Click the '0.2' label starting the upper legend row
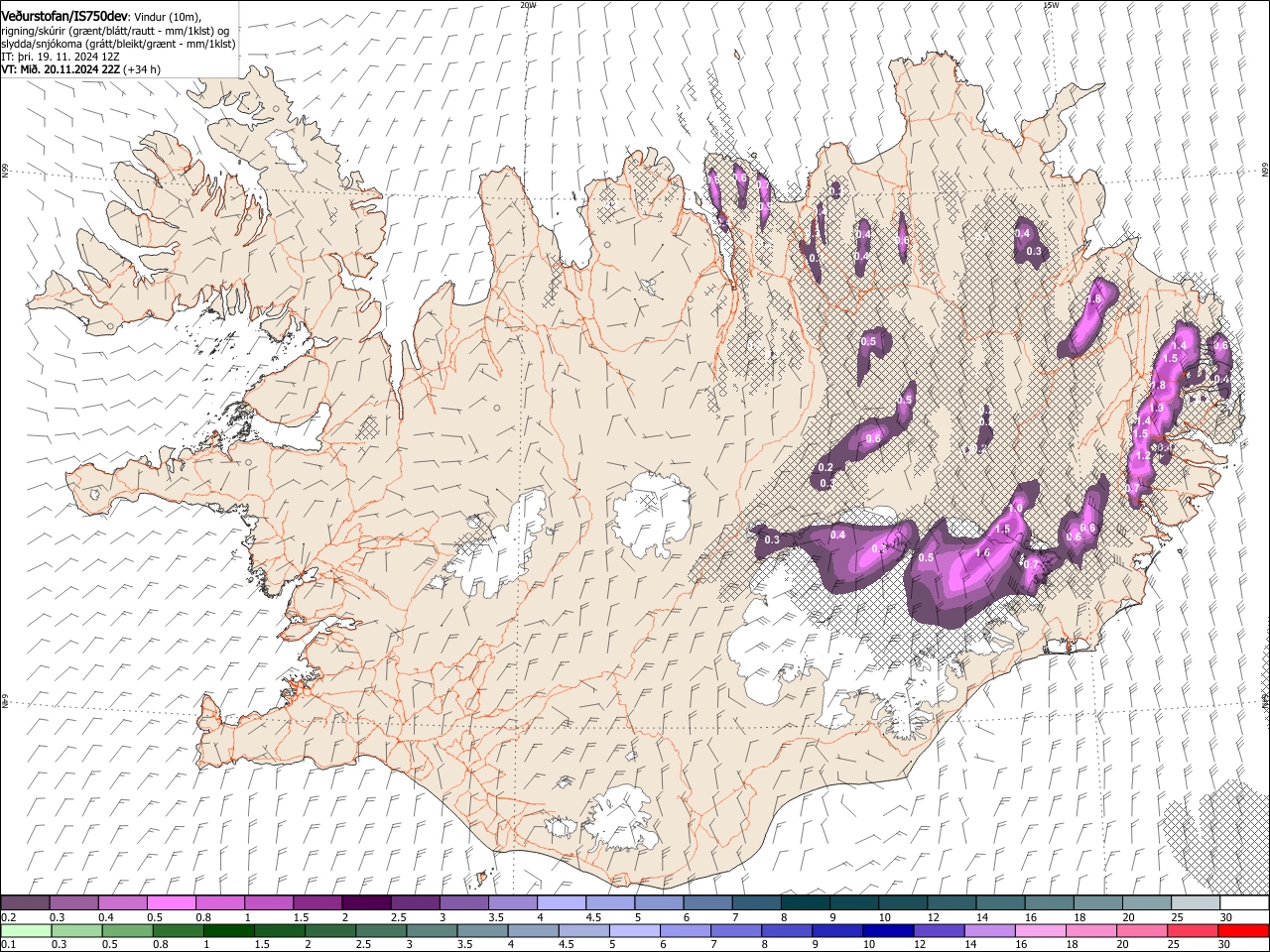This screenshot has width=1270, height=952. (7, 917)
